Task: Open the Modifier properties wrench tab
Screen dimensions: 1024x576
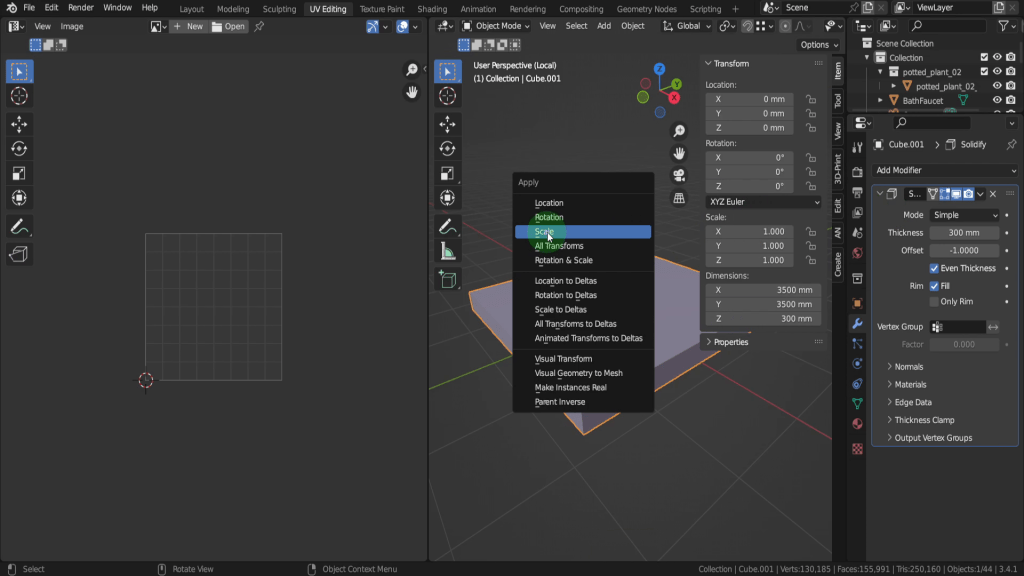Action: point(857,323)
